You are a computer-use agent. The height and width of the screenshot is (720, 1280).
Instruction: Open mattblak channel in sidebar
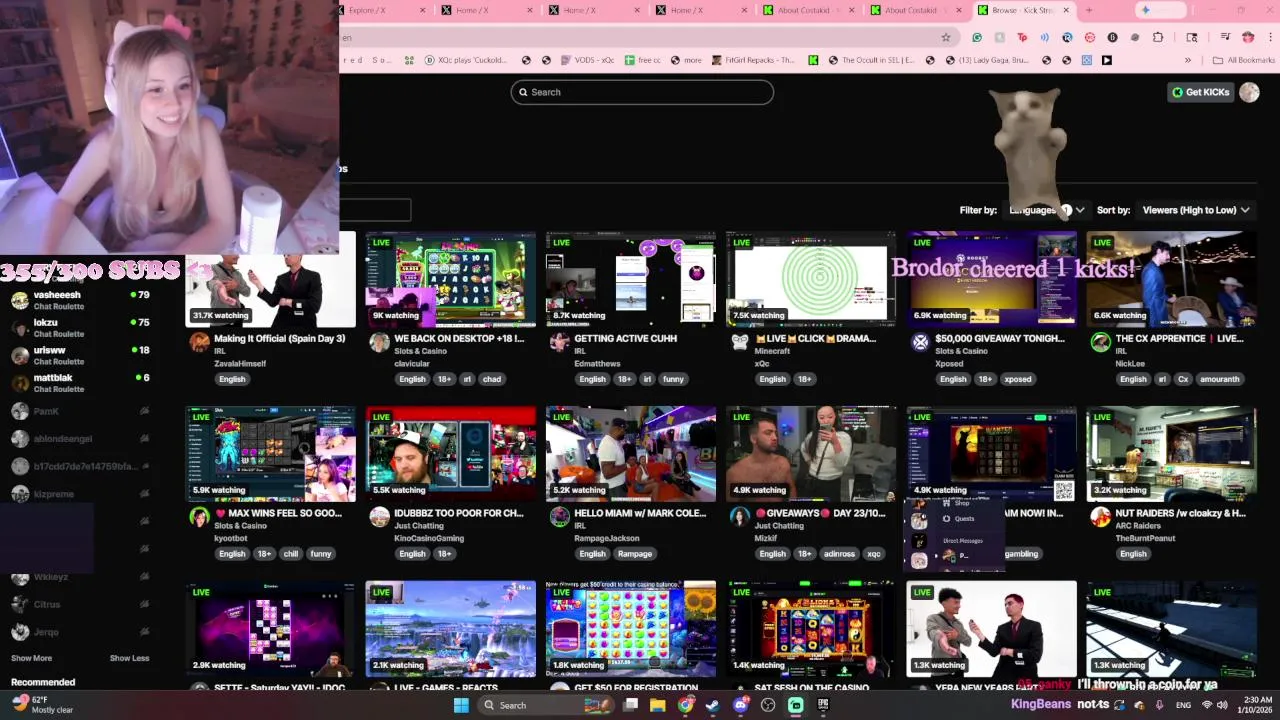tap(80, 383)
